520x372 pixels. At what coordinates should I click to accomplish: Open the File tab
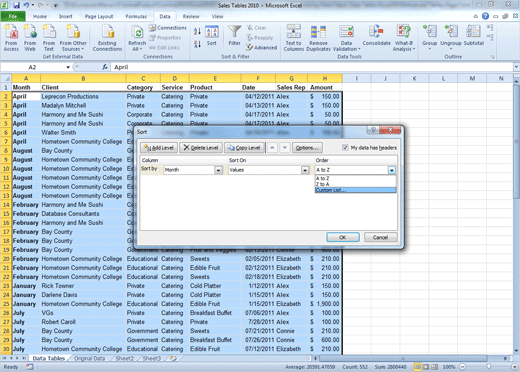(x=13, y=16)
